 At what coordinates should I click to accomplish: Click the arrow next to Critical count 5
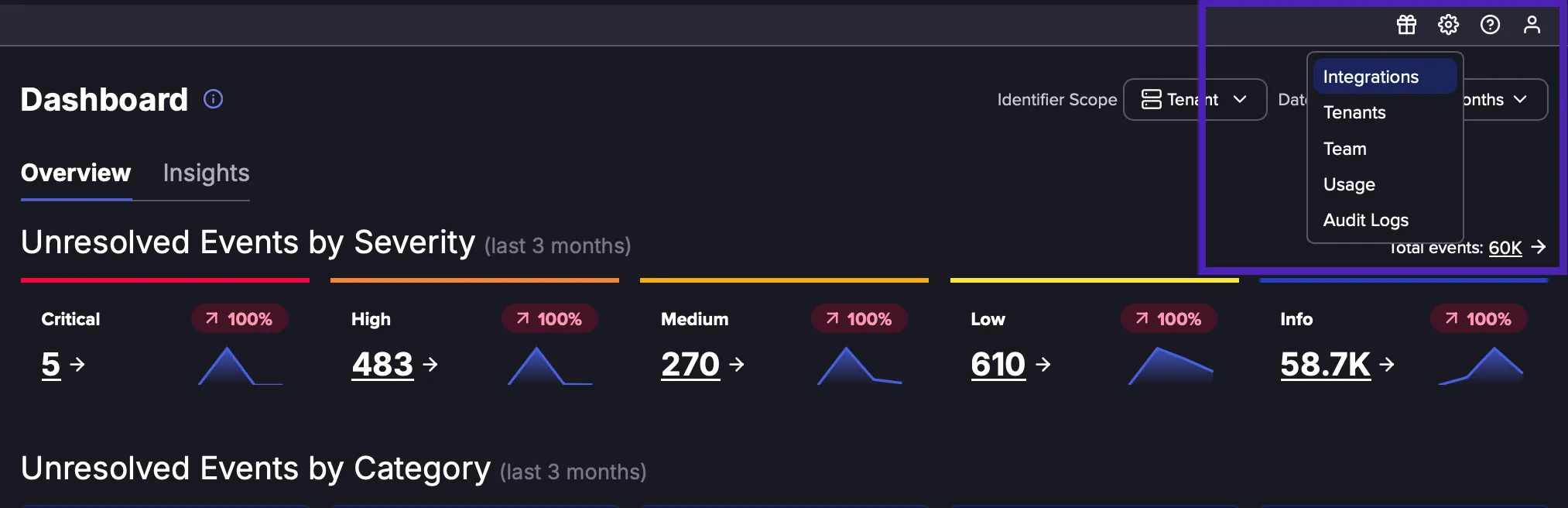tap(77, 364)
